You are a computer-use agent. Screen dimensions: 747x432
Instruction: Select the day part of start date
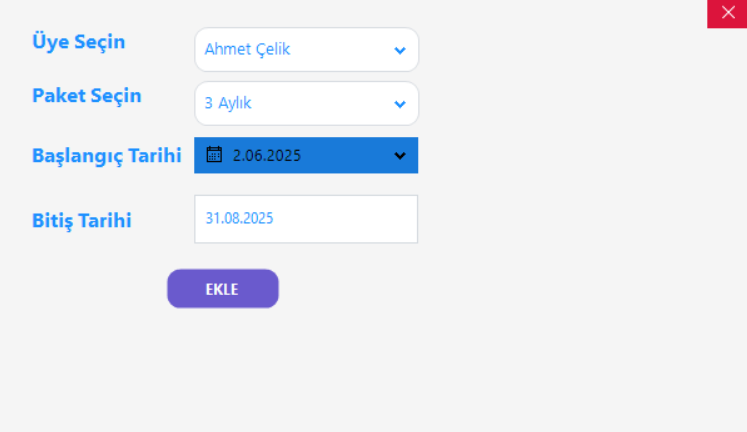(x=237, y=156)
